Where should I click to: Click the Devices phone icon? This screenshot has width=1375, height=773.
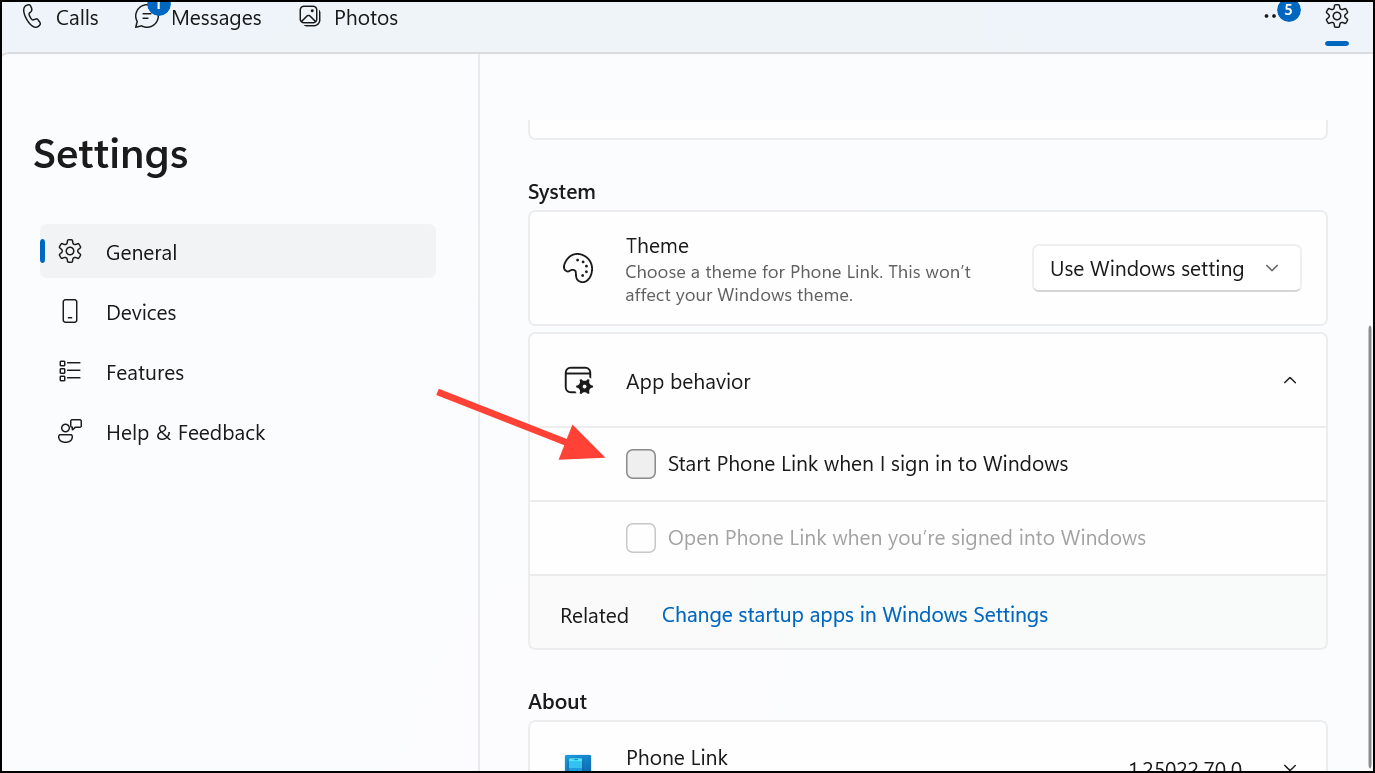tap(70, 312)
